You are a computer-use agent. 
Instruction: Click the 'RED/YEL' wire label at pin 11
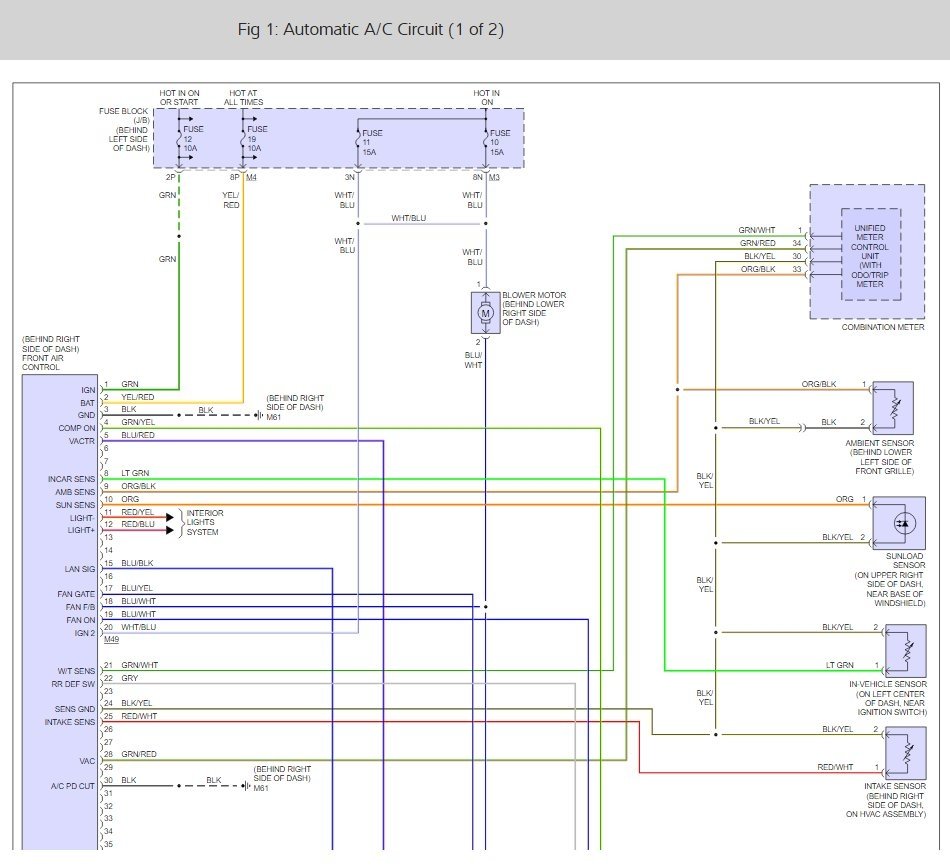click(138, 512)
